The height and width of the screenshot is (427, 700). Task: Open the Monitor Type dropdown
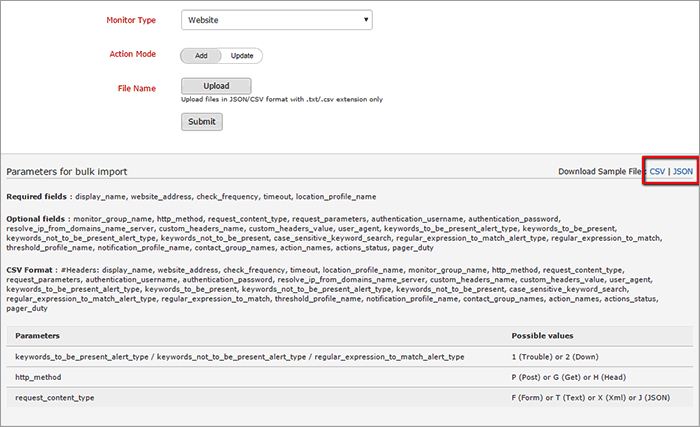(276, 19)
